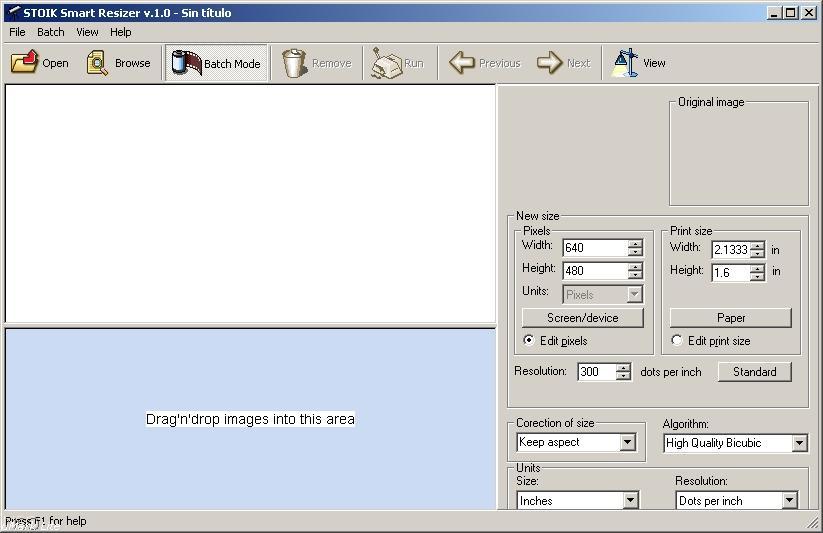Click the Screen/device button
This screenshot has height=533, width=823.
[x=583, y=318]
